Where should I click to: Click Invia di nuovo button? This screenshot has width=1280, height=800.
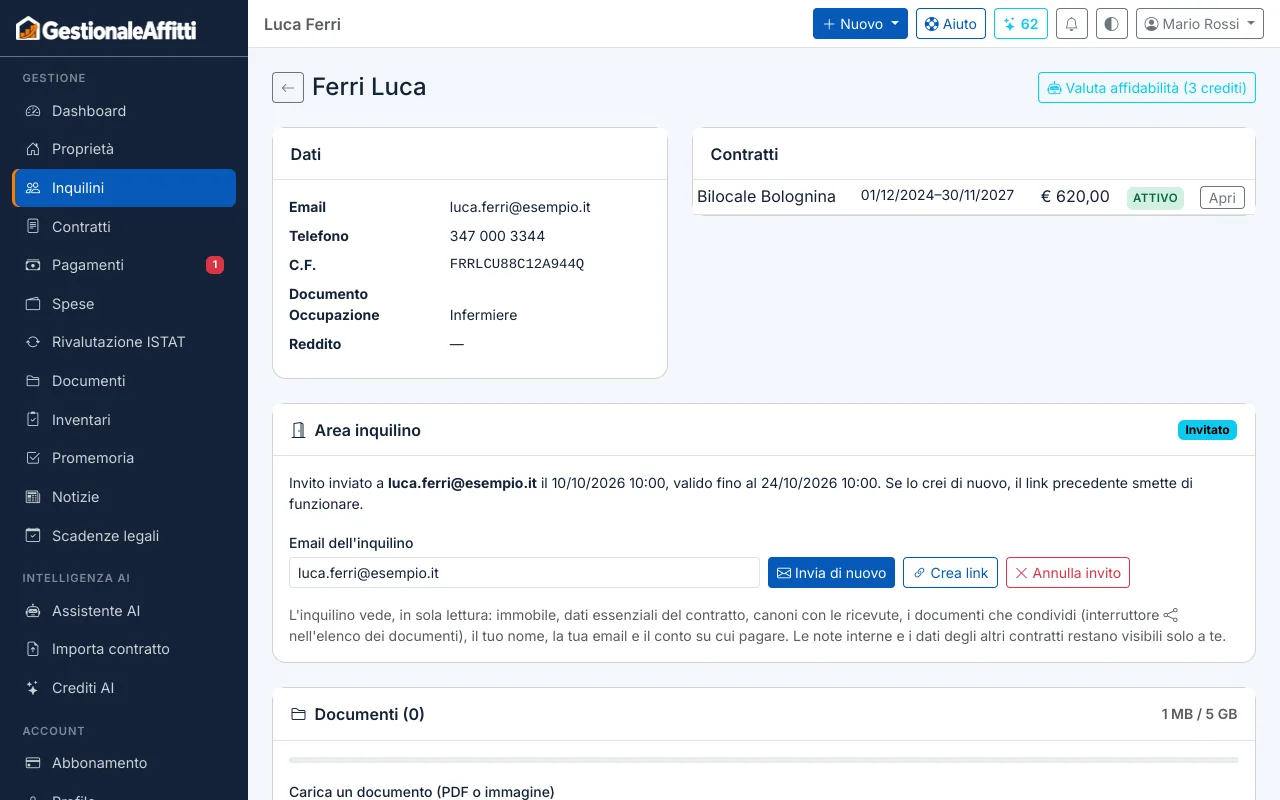coord(831,573)
